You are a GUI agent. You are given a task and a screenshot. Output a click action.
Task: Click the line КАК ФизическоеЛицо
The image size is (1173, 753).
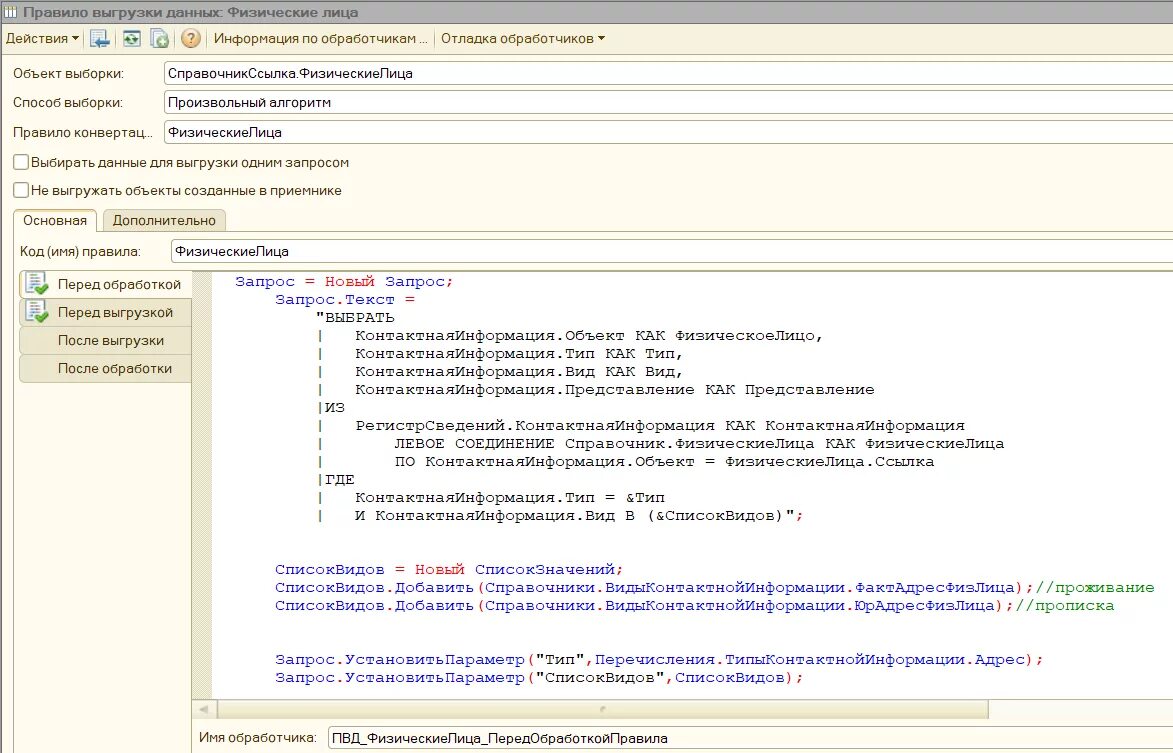tap(589, 335)
